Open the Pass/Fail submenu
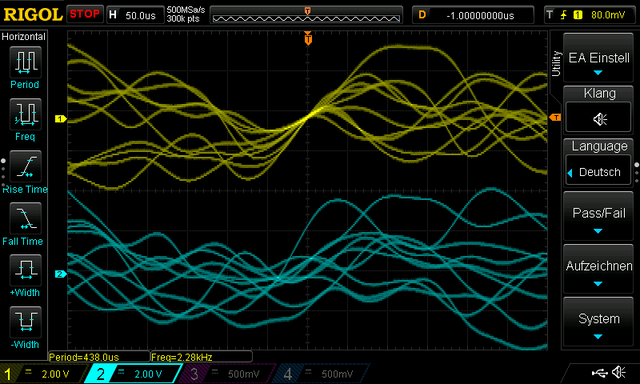Viewport: 640px width, 384px height. [x=598, y=216]
